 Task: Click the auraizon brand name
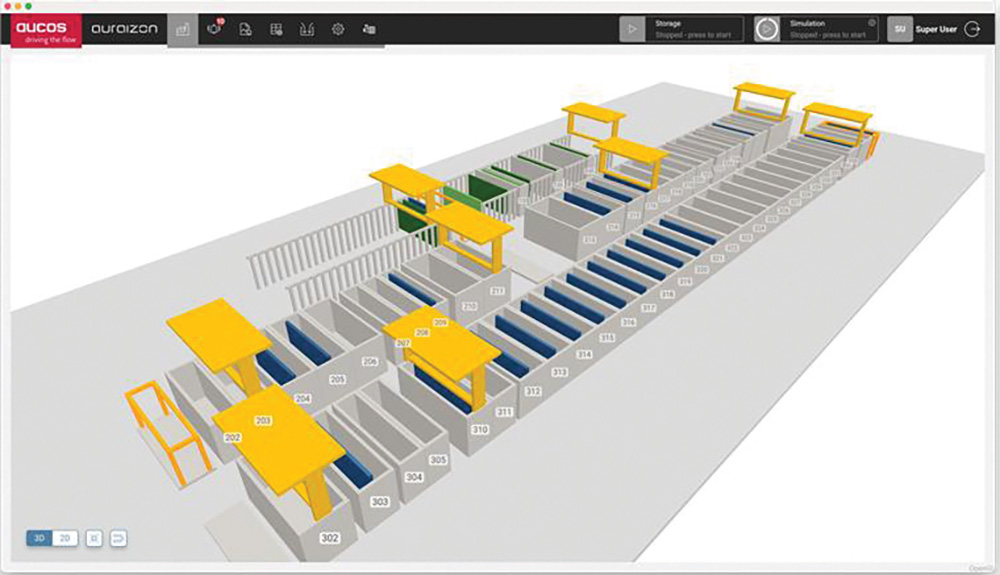124,29
